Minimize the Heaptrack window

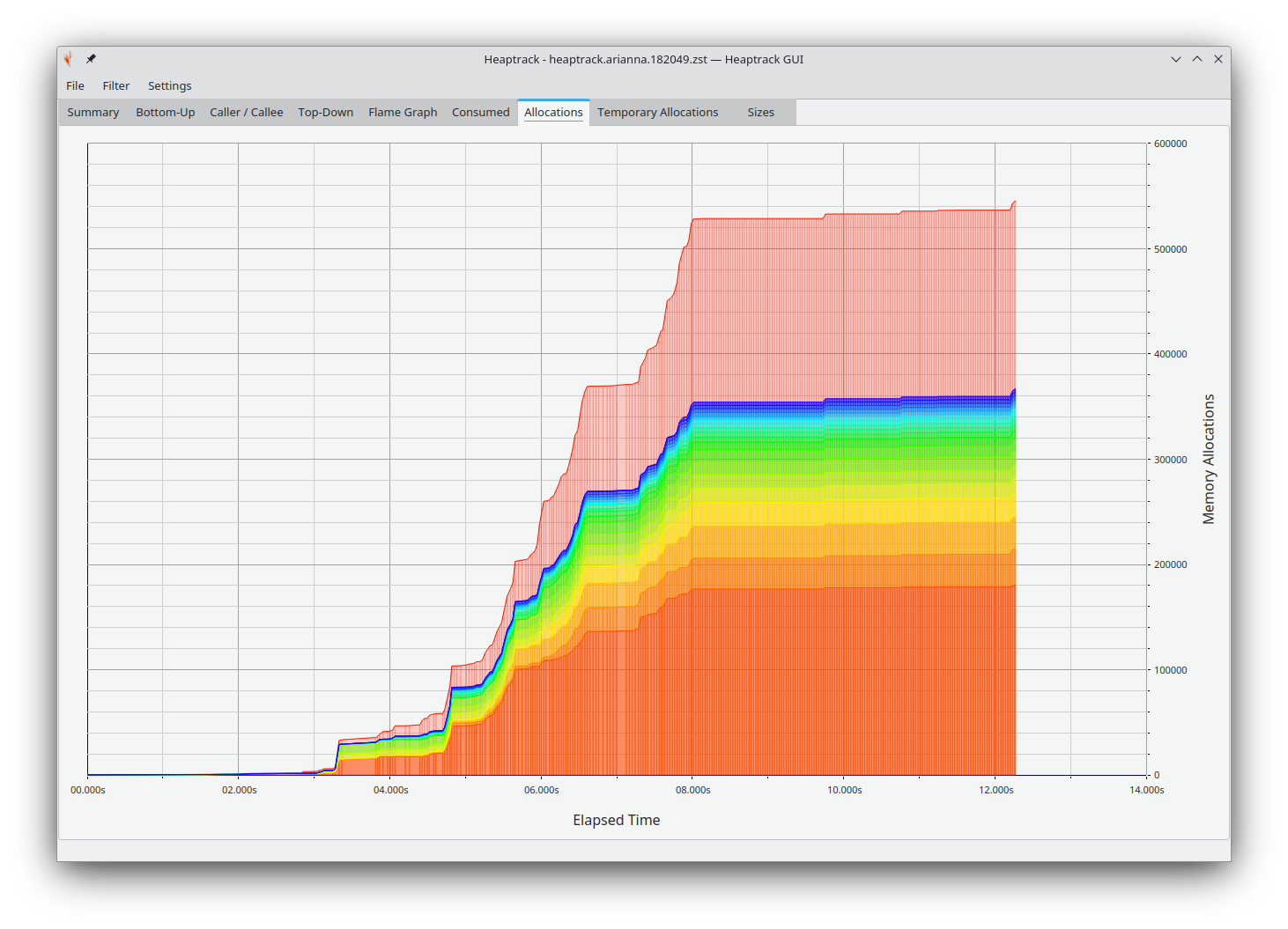coord(1175,59)
